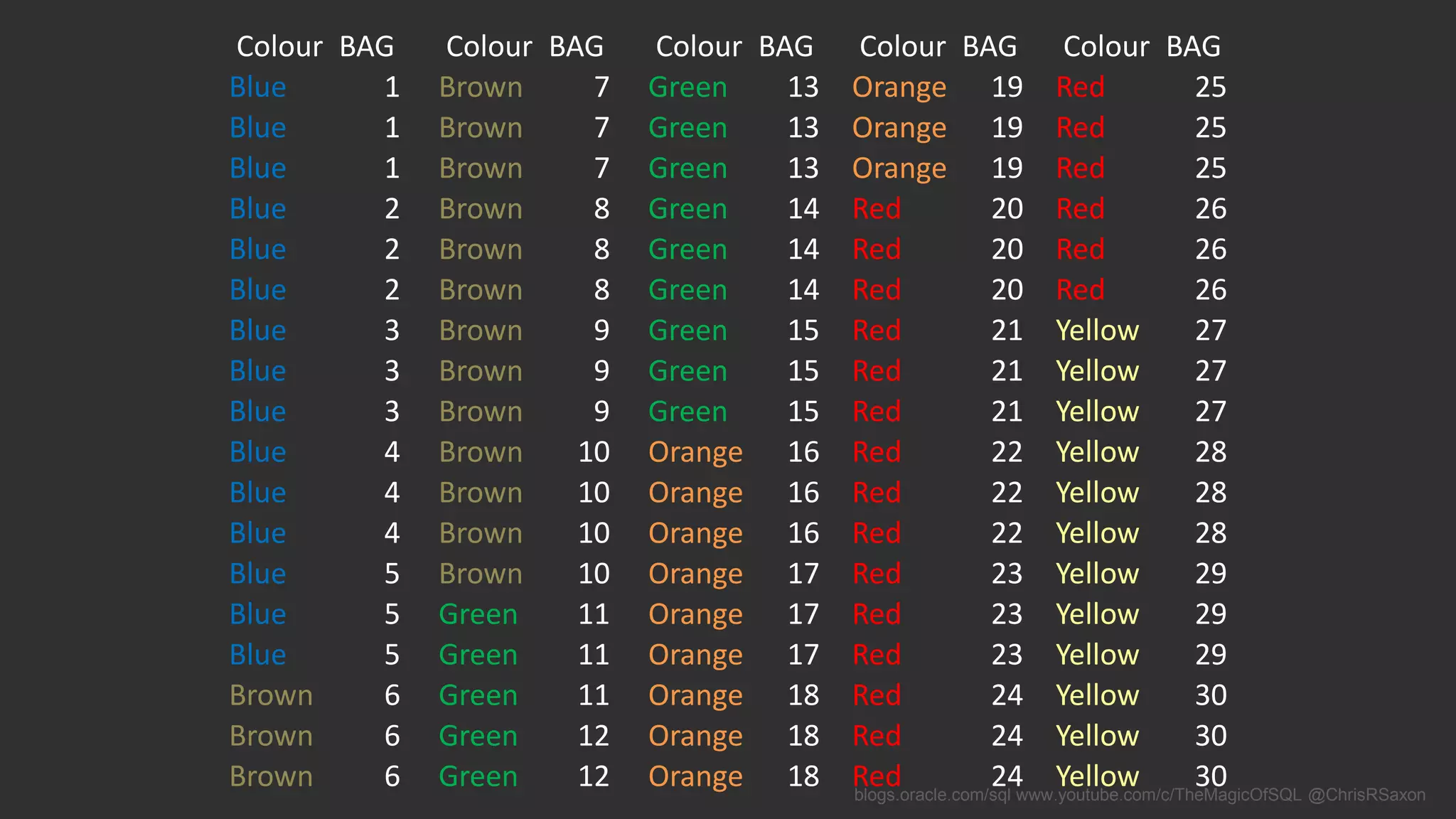
Task: Select the BAG header above the value 13
Action: click(x=786, y=47)
